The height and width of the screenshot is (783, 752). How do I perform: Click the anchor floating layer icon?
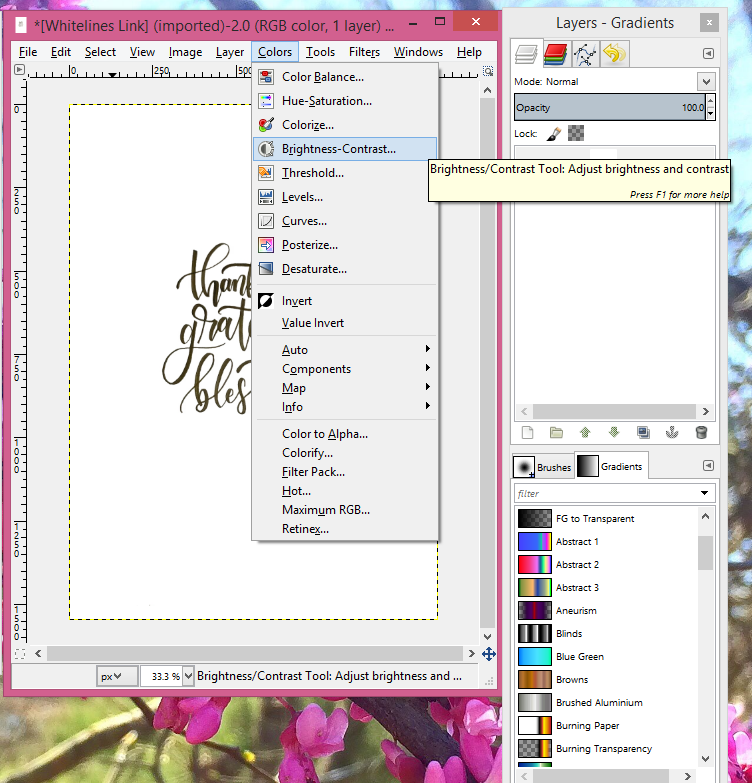click(x=672, y=433)
